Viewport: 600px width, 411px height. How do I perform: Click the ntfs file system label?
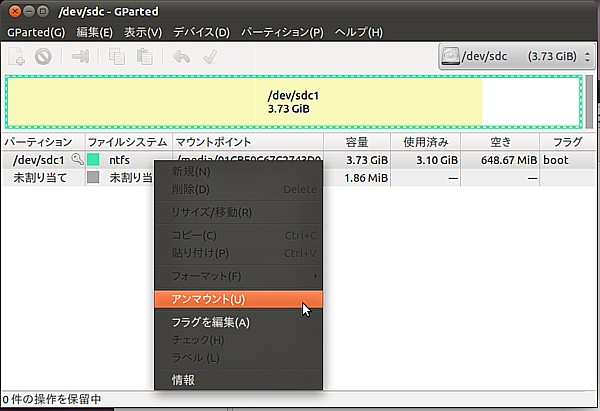coord(119,160)
